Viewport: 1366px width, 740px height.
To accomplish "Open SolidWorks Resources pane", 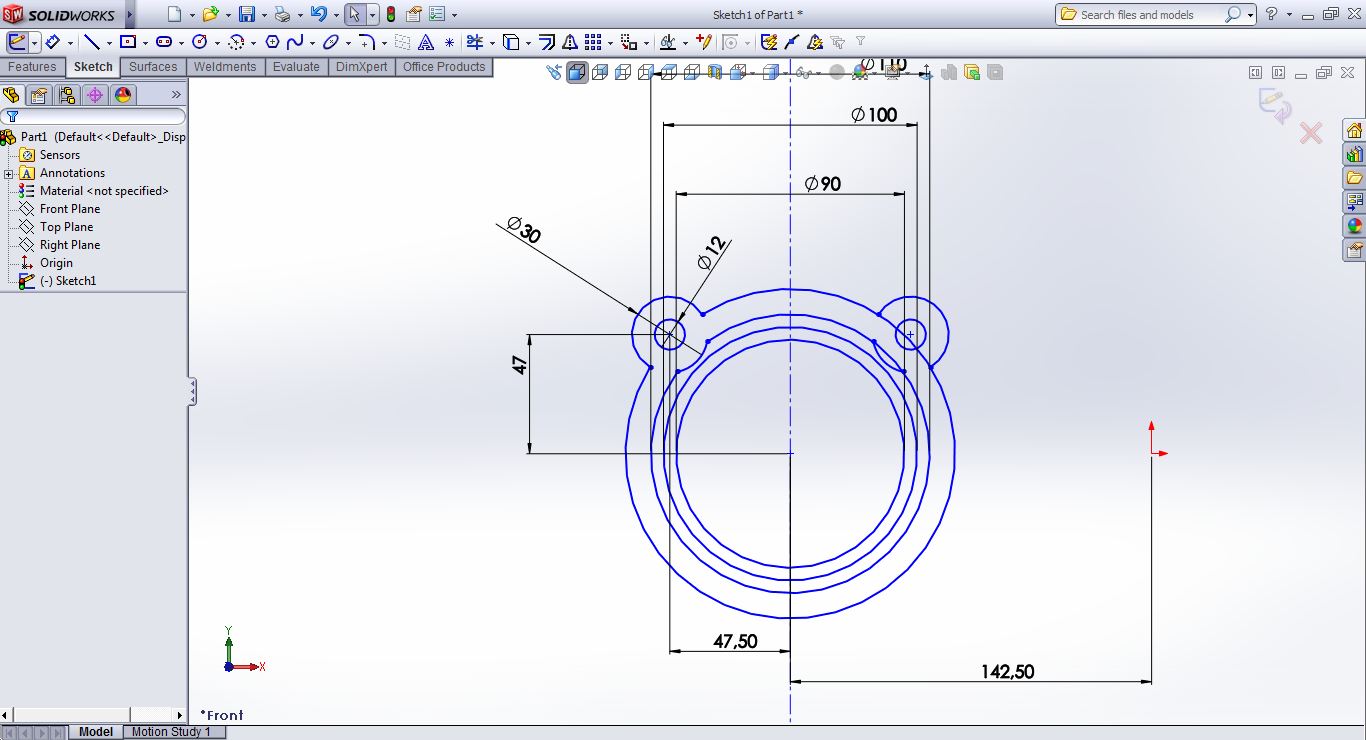I will (1354, 129).
